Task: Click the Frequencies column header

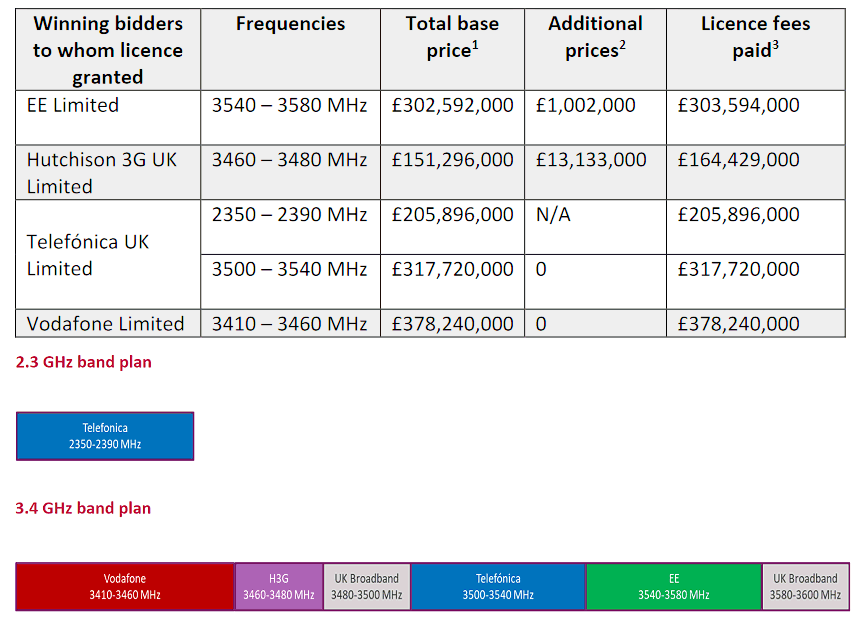Action: pos(290,24)
